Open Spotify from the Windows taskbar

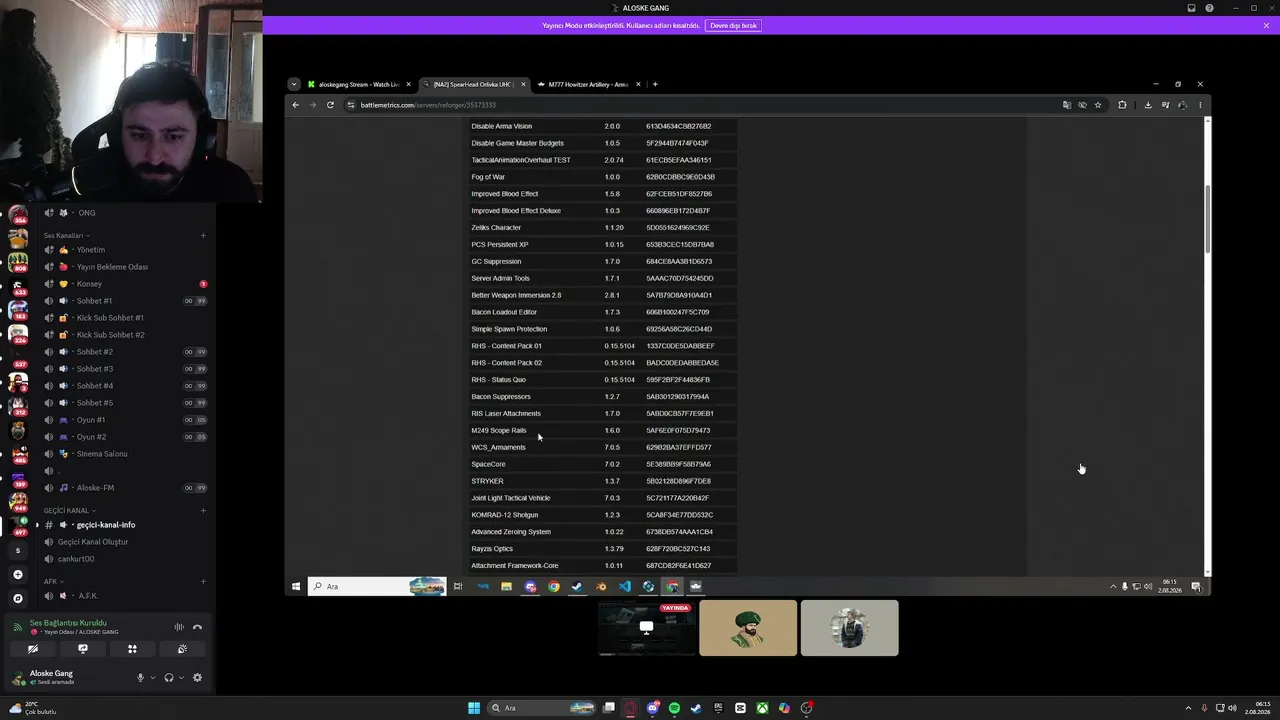(674, 708)
